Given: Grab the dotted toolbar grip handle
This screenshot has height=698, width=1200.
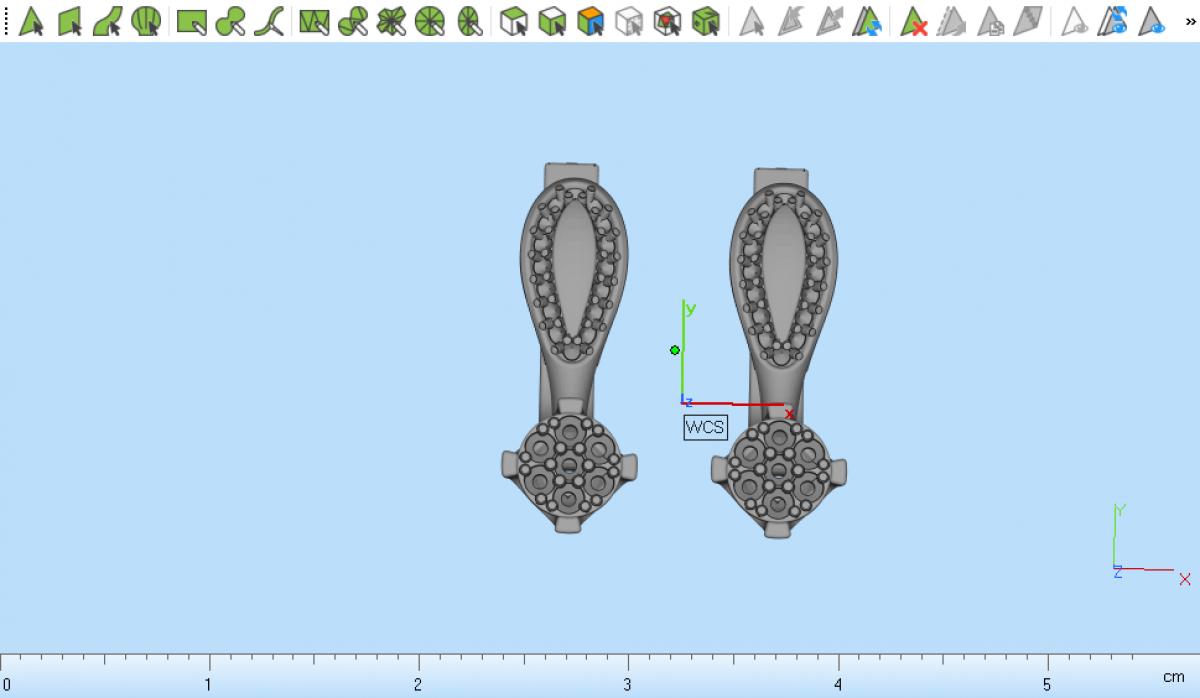Looking at the screenshot, I should click(x=6, y=21).
